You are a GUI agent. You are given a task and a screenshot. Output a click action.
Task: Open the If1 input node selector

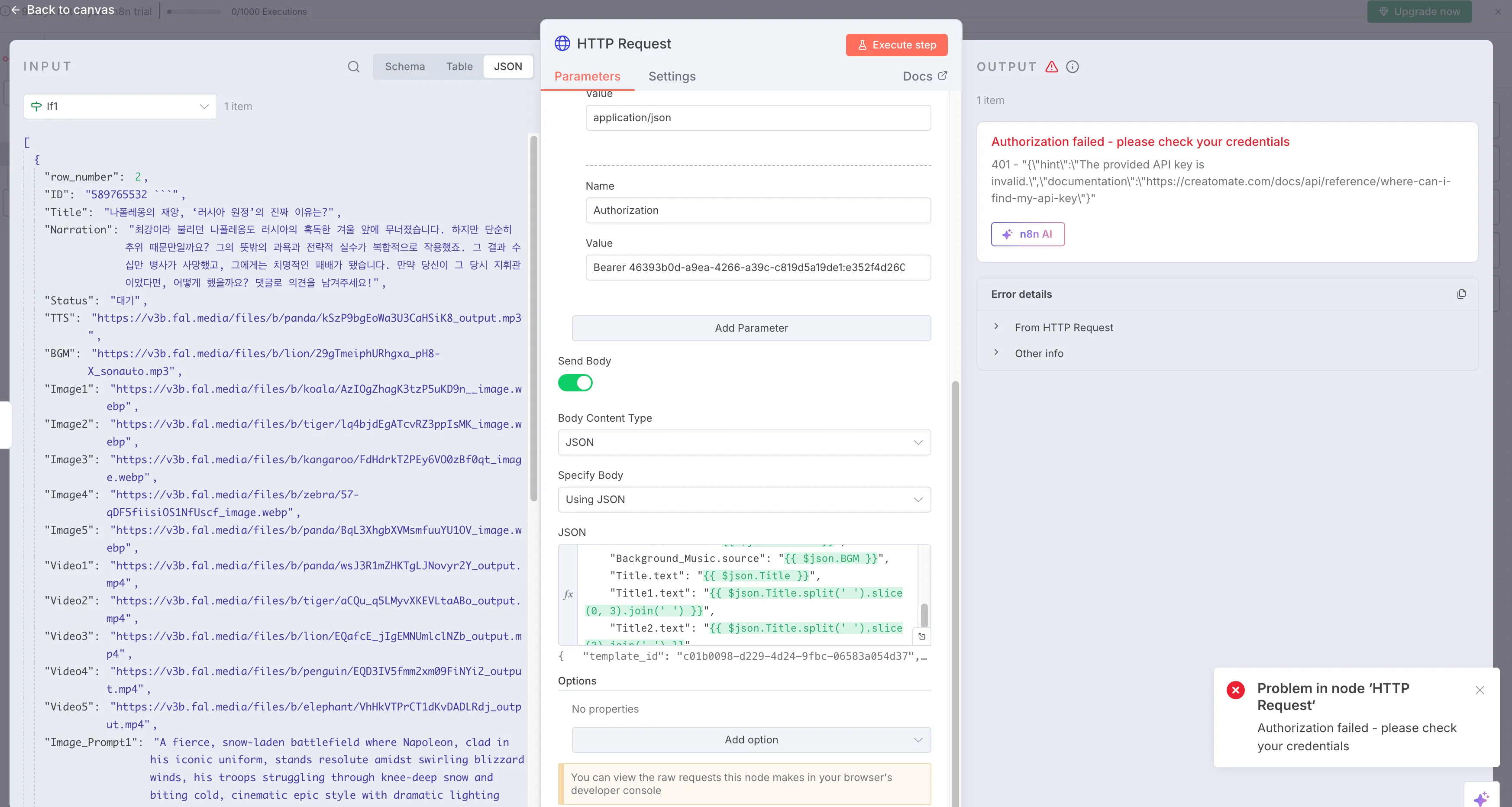(120, 106)
